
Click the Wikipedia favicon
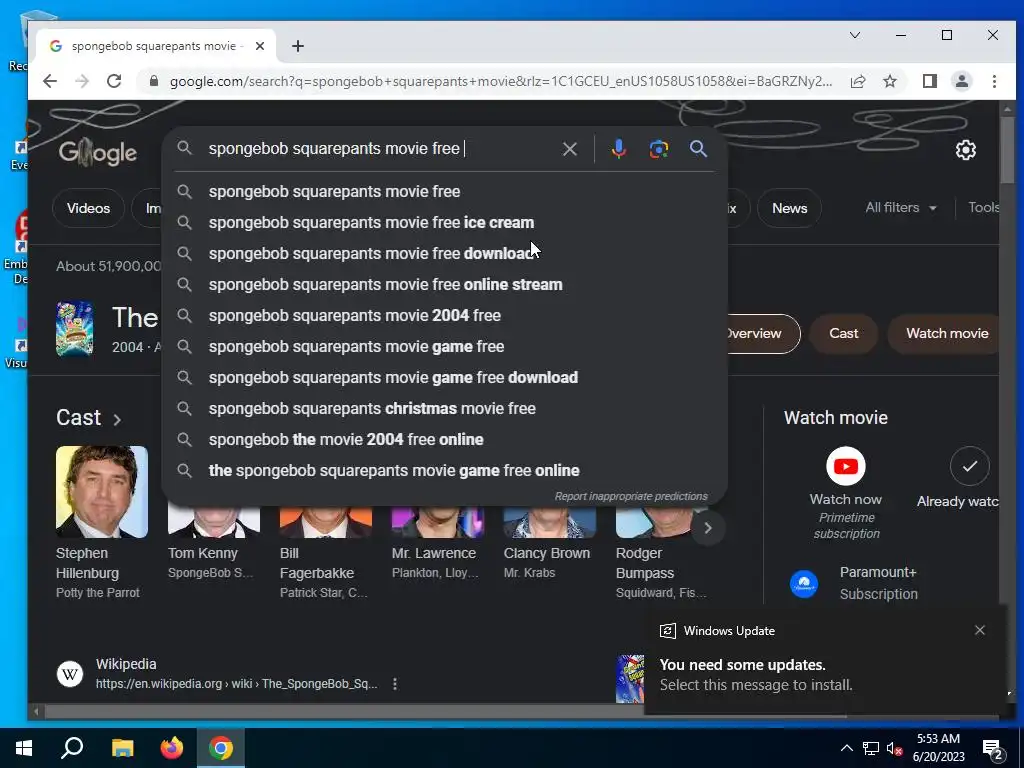click(70, 673)
